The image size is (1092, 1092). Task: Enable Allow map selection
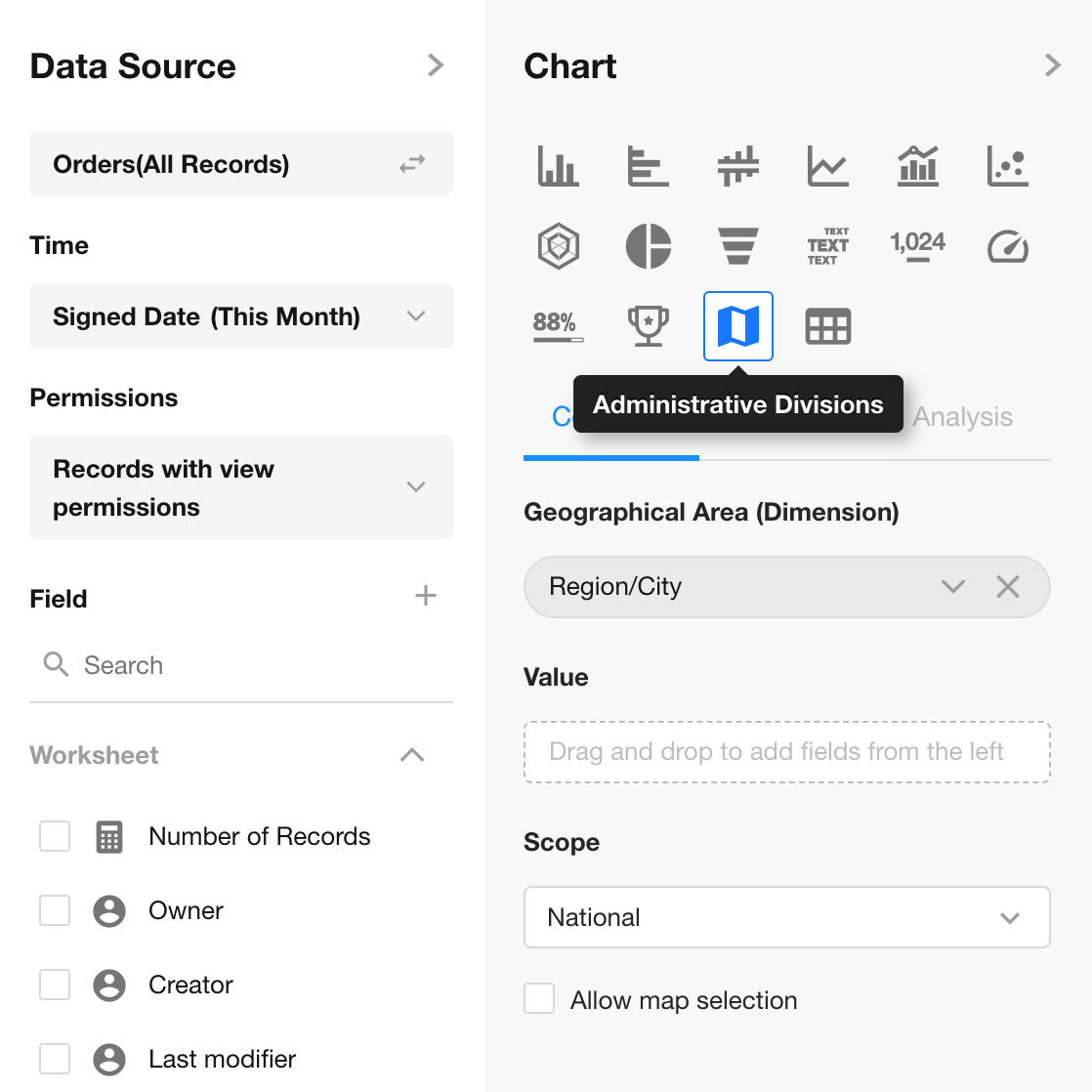(539, 999)
